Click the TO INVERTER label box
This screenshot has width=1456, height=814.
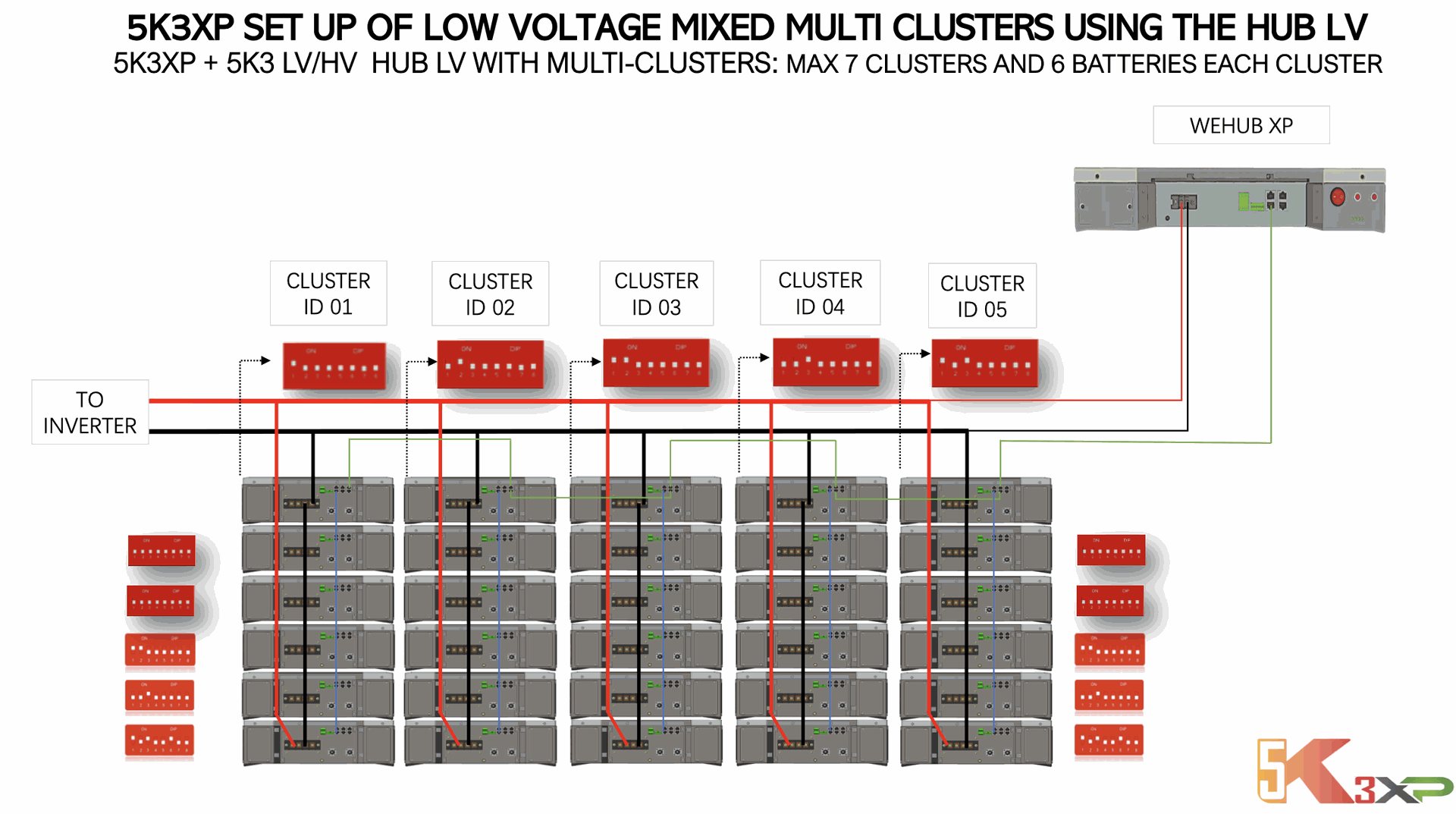(x=90, y=412)
